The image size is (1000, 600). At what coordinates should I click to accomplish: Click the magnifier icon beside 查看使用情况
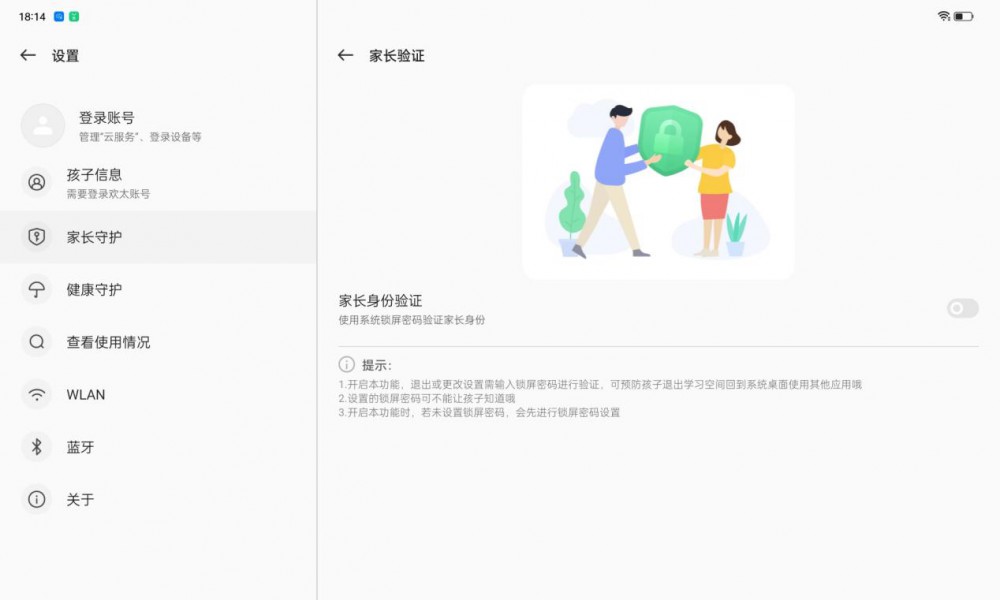coord(36,342)
